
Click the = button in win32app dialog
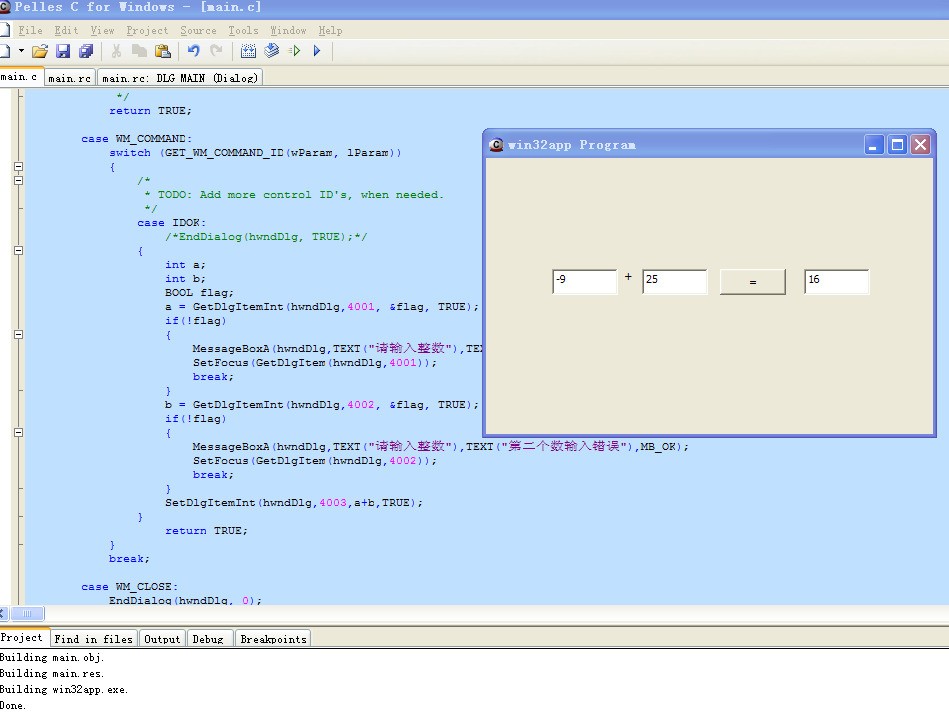tap(752, 282)
